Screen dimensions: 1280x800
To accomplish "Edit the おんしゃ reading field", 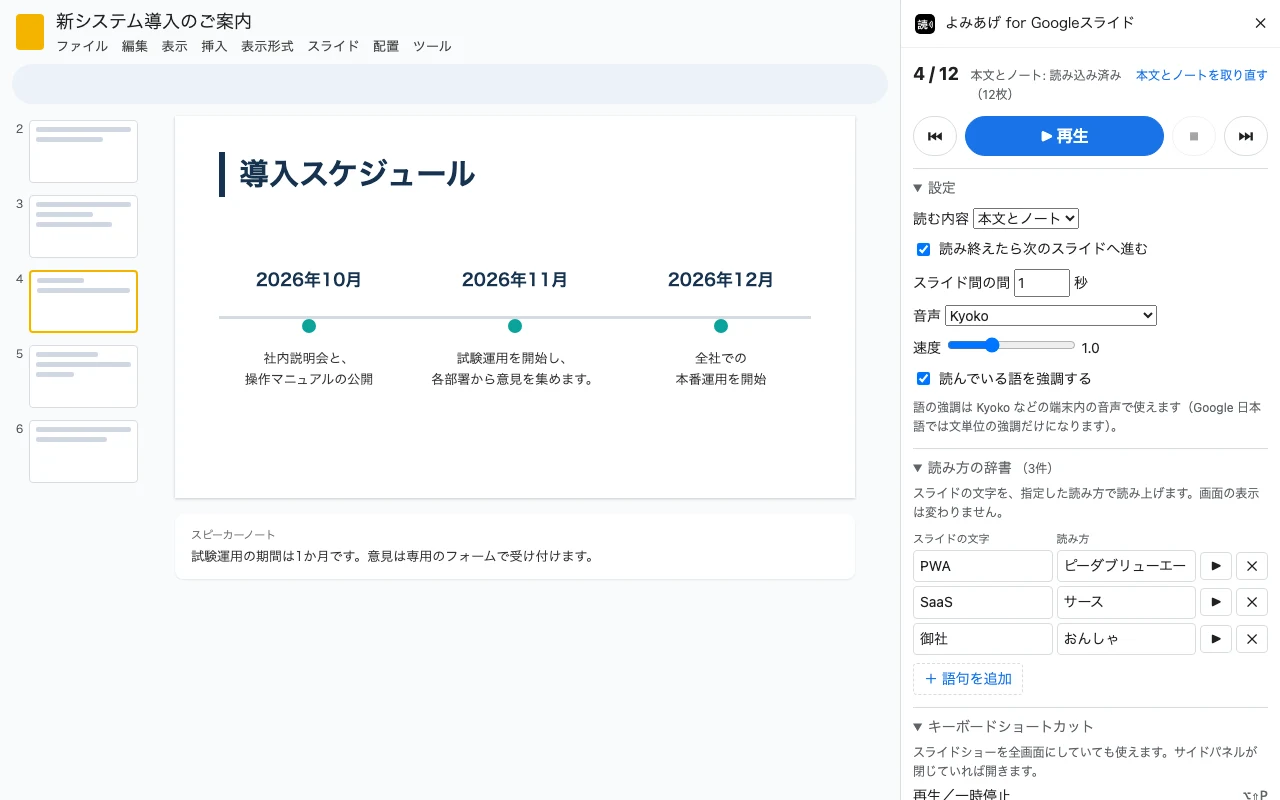I will click(x=1126, y=638).
